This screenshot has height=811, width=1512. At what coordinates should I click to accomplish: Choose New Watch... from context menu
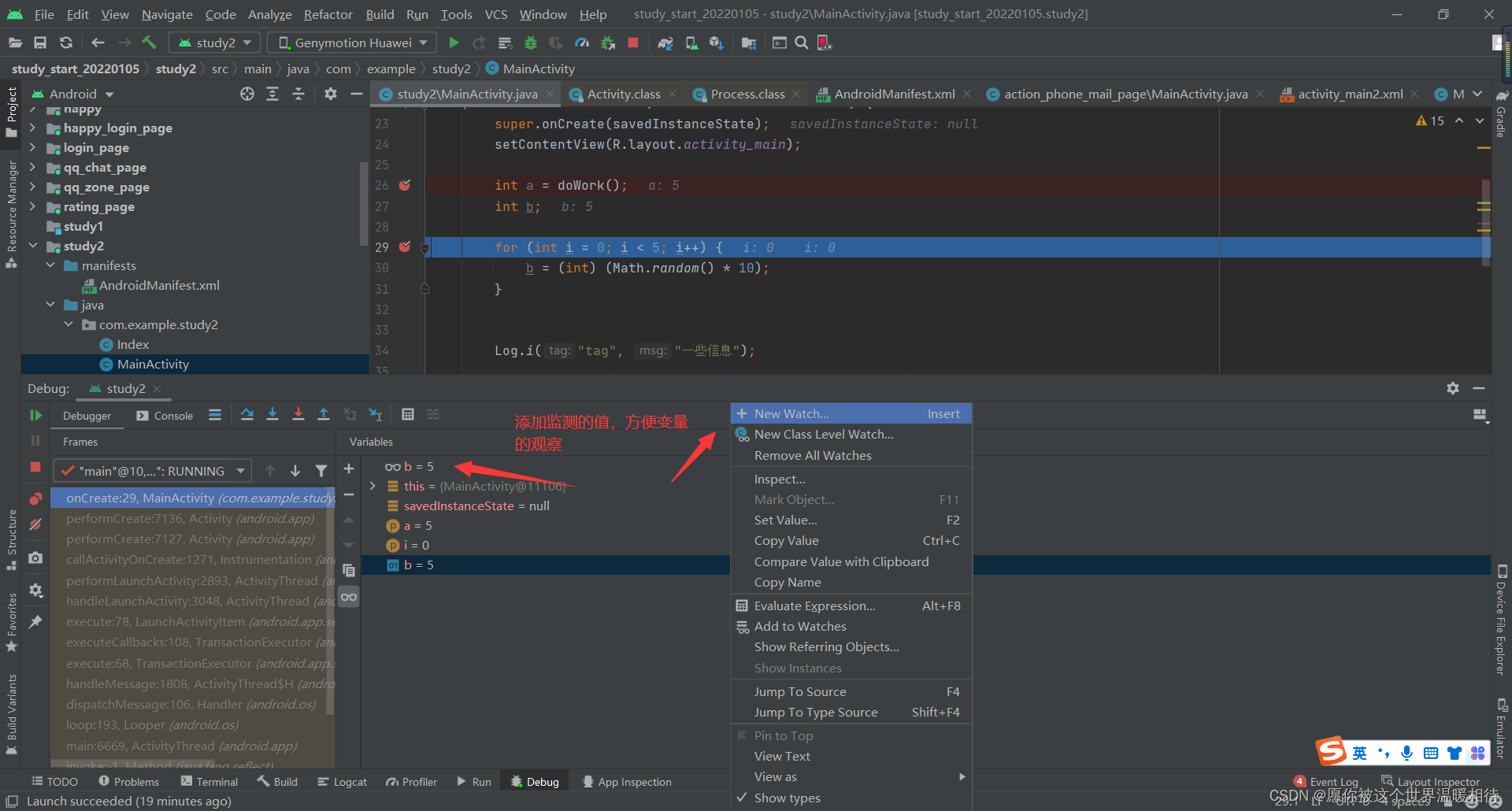[x=850, y=413]
